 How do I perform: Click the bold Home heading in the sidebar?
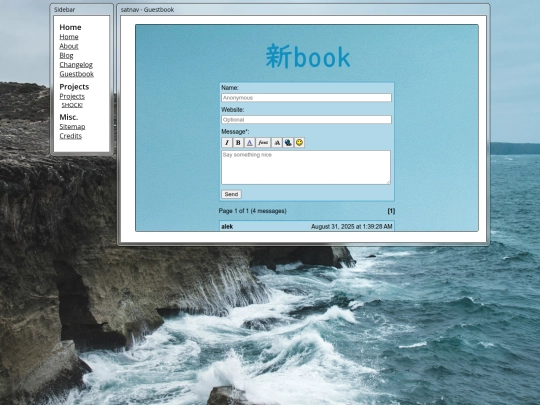[x=70, y=27]
